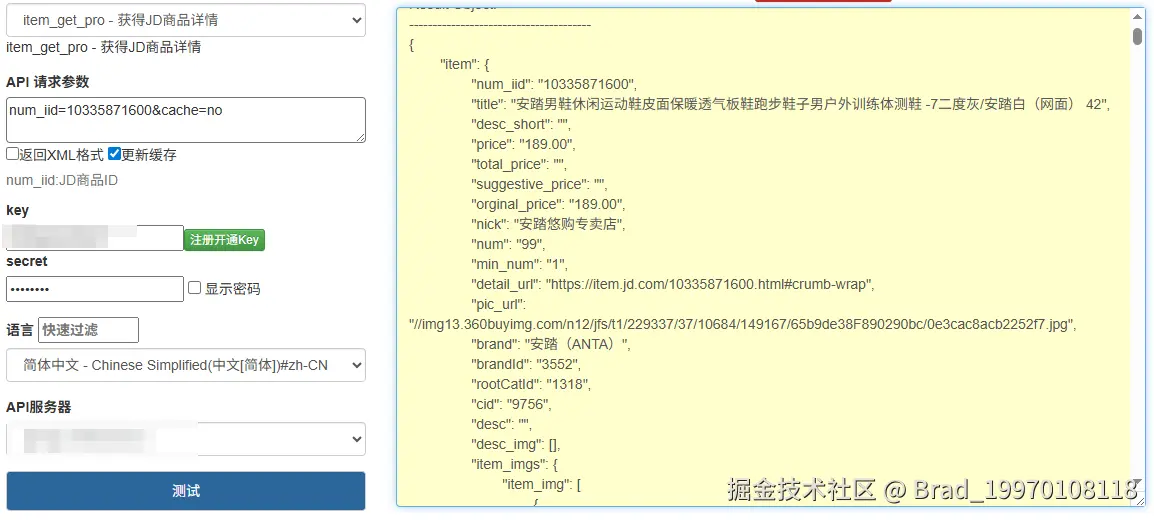
Task: Click the brand value 安踏（ANTA）
Action: click(x=577, y=344)
